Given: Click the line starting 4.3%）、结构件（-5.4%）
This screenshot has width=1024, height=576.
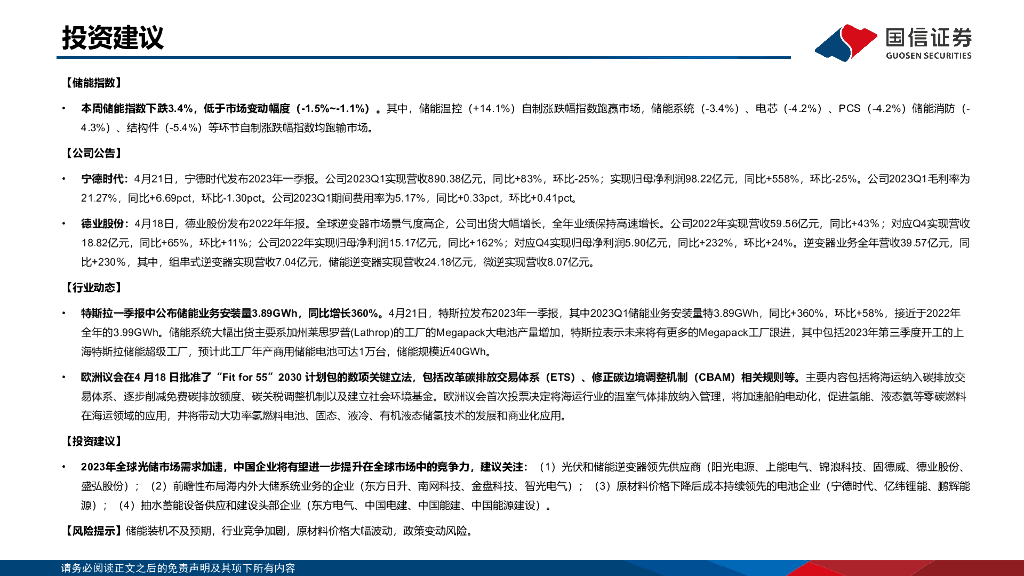Looking at the screenshot, I should tap(229, 128).
